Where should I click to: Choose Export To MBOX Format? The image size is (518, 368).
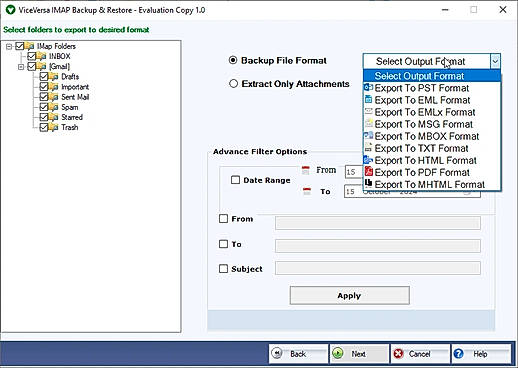432,136
